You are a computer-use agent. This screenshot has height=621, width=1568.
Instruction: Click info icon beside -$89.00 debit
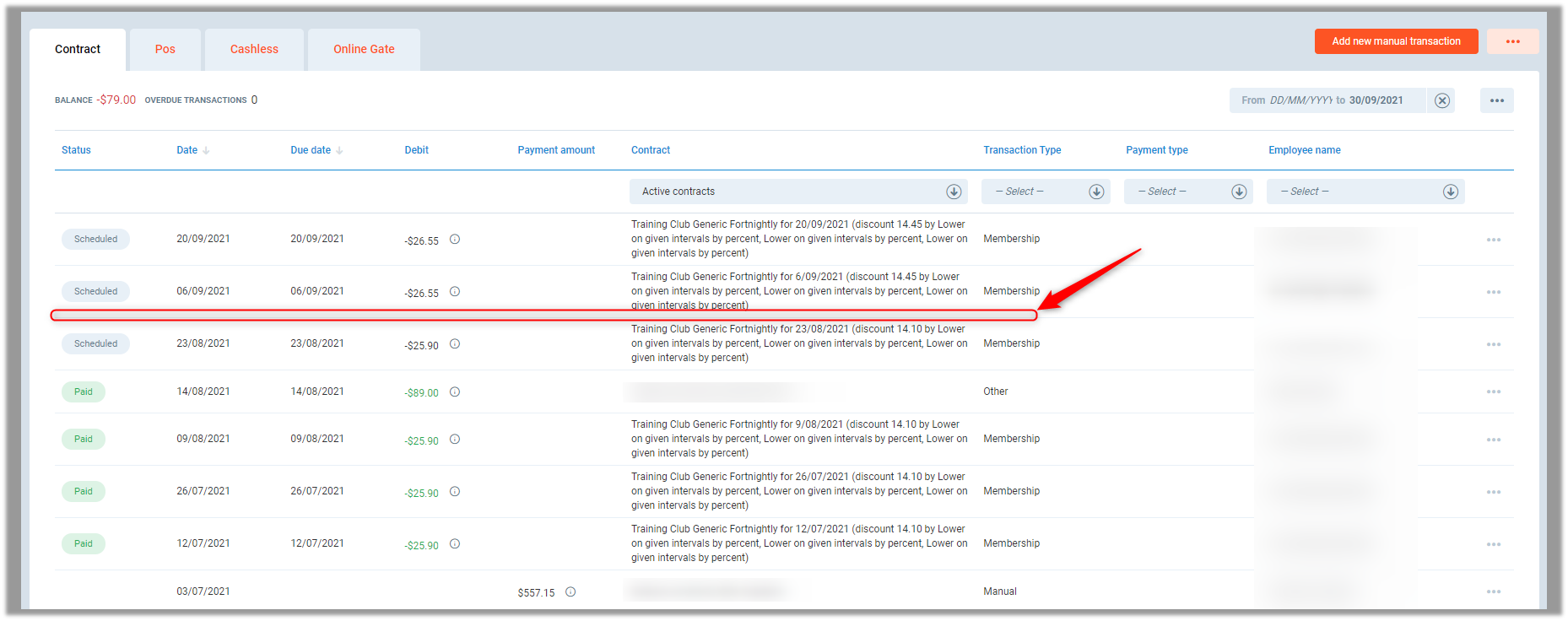coord(455,392)
